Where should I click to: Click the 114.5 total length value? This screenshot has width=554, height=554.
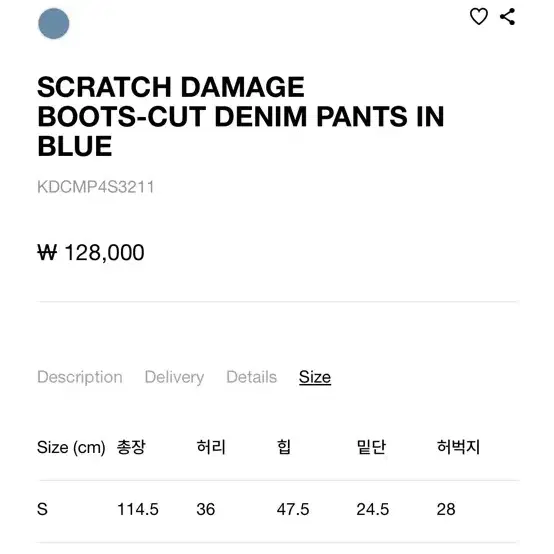click(x=138, y=509)
